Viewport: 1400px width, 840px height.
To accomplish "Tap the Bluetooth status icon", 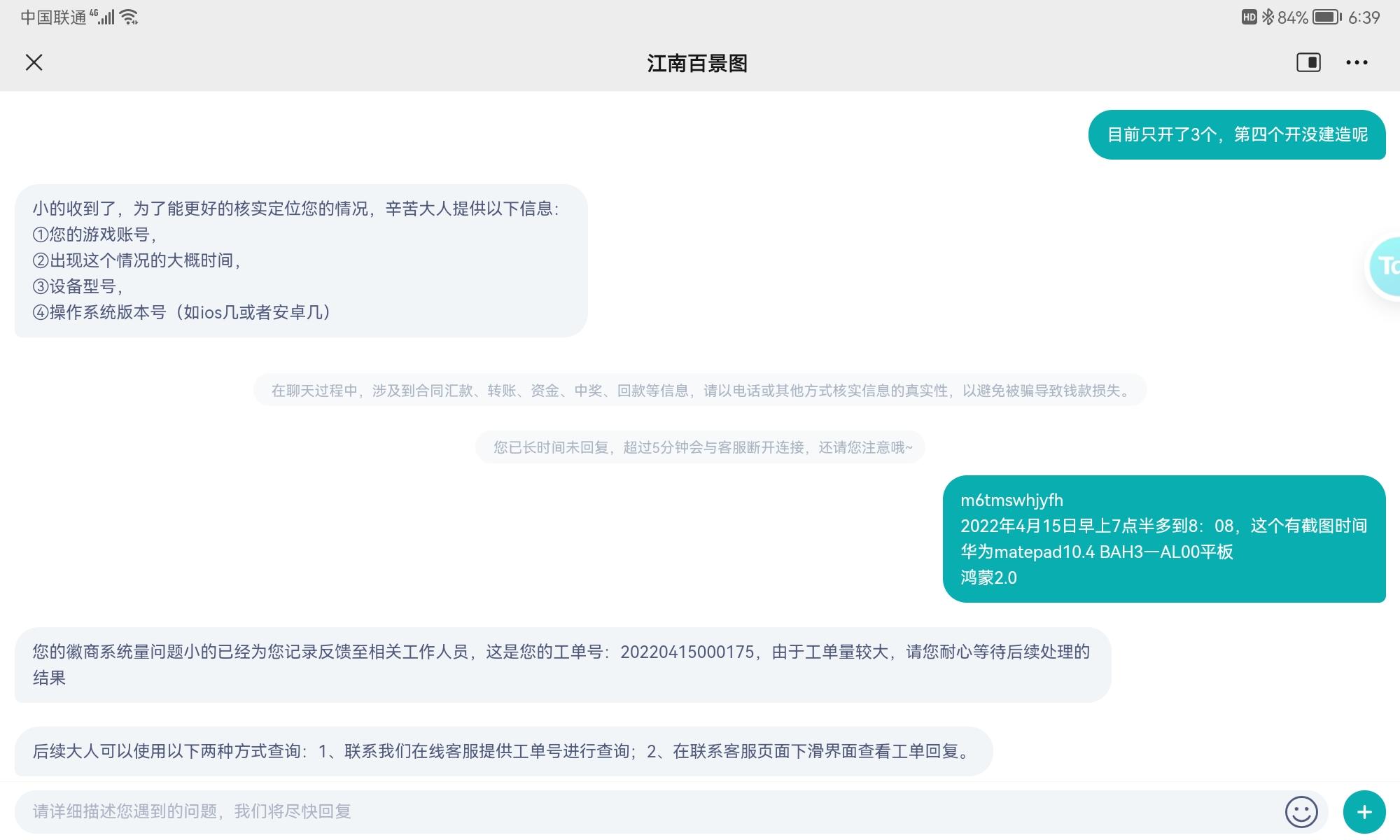I will click(1268, 17).
